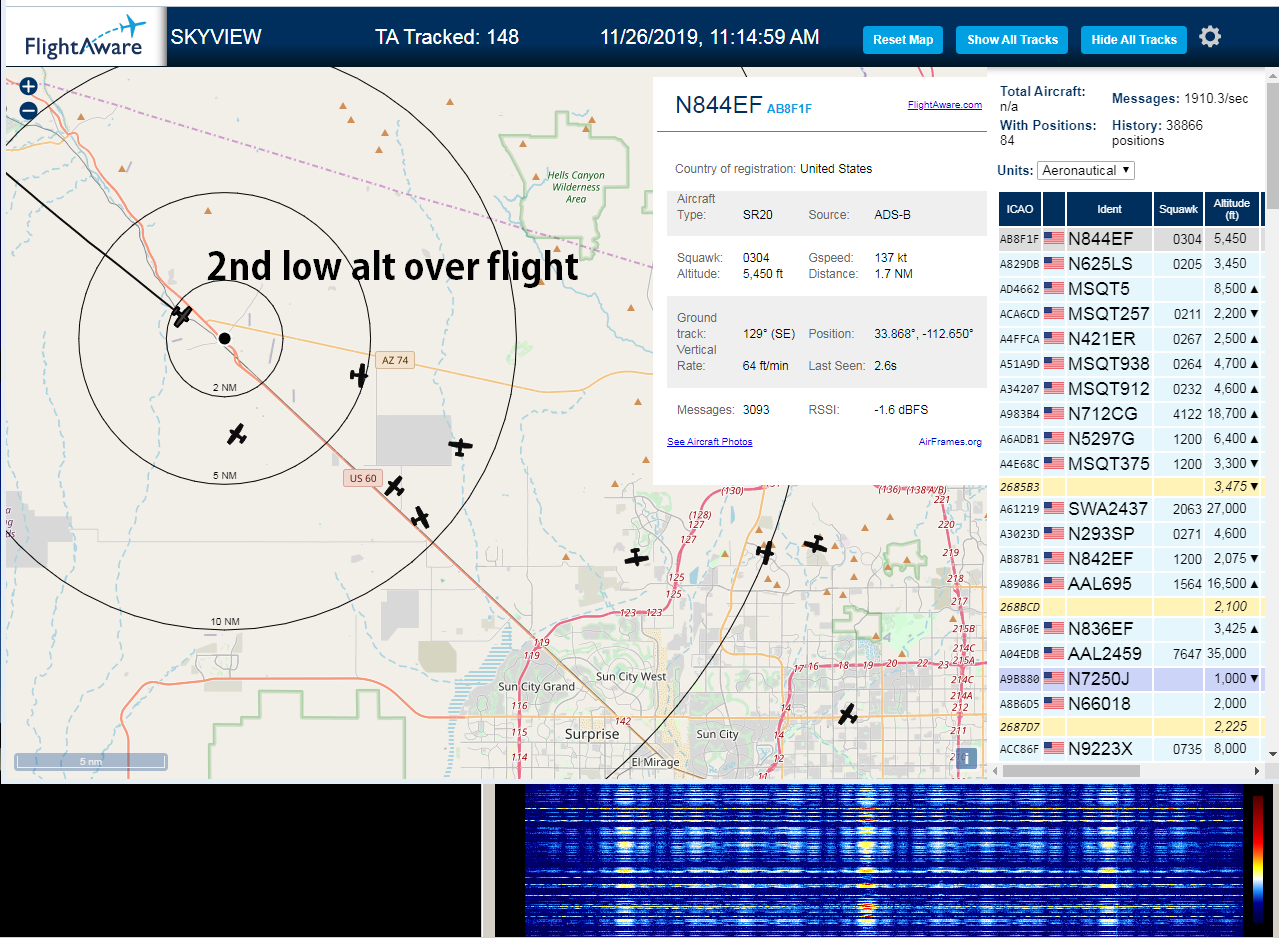Select the N293SP row
This screenshot has height=939, width=1279.
coord(1130,534)
